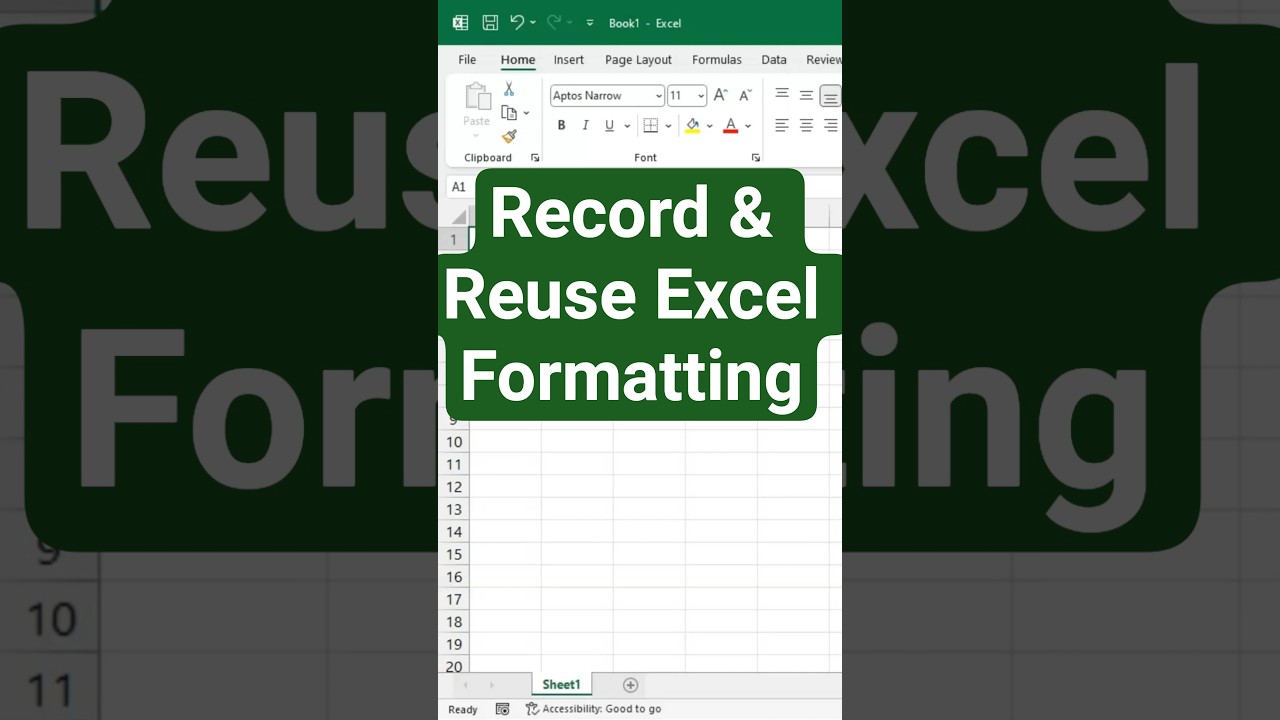Click the Save icon in title bar

click(490, 22)
